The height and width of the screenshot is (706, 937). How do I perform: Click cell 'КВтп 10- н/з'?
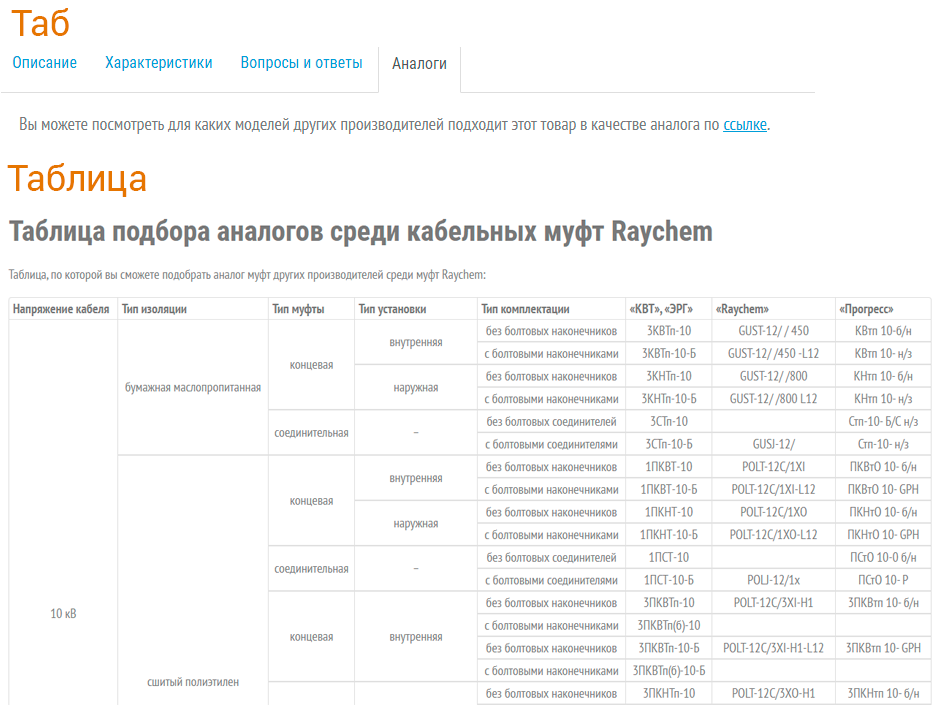pos(883,353)
